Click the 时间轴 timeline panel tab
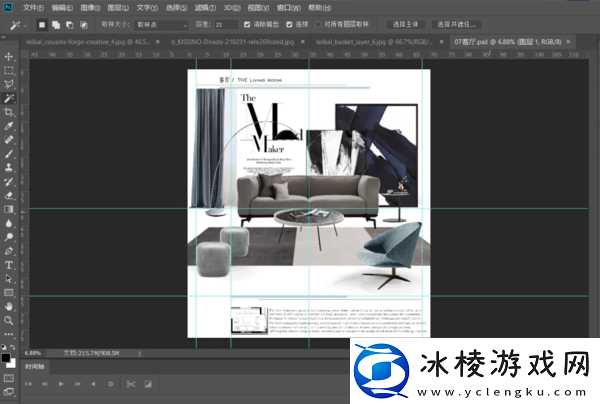Viewport: 600px width, 404px height. point(34,367)
